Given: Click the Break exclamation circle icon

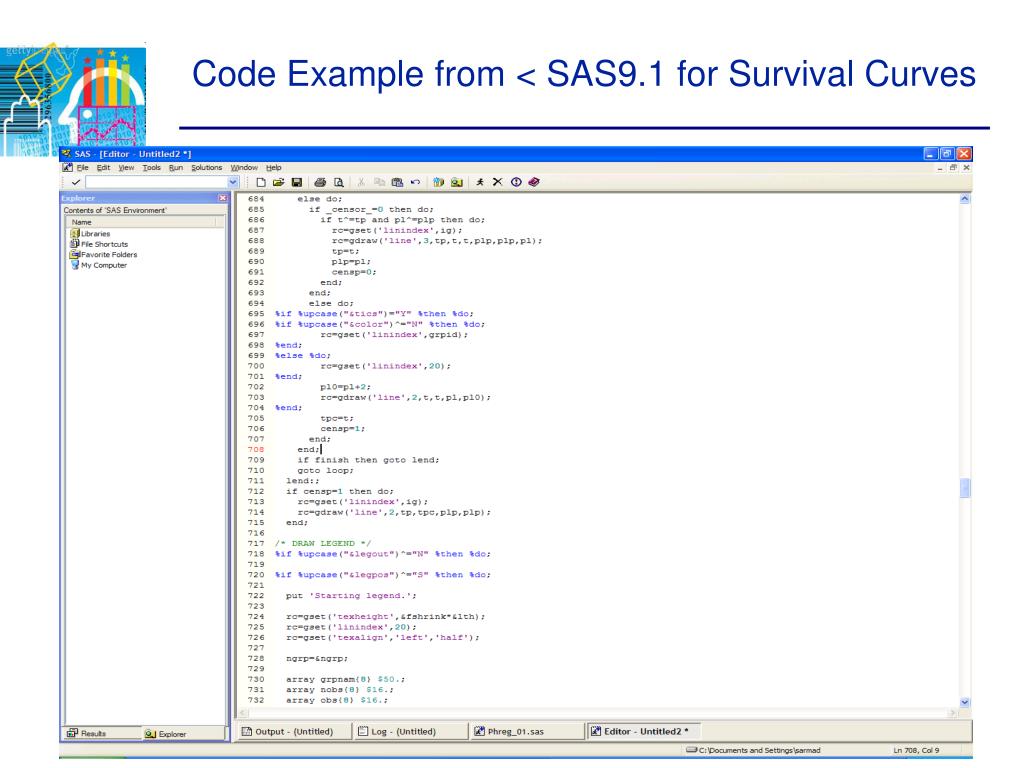Looking at the screenshot, I should pyautogui.click(x=516, y=182).
